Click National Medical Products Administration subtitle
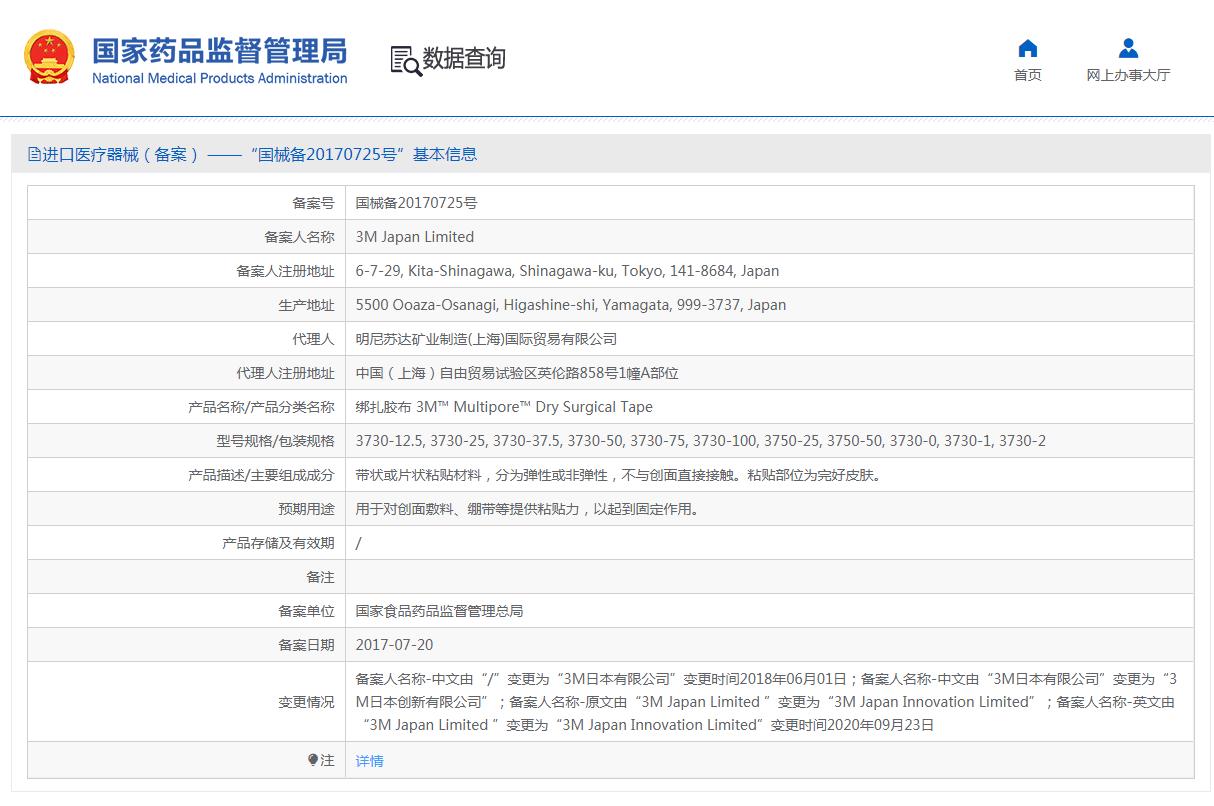 [220, 78]
